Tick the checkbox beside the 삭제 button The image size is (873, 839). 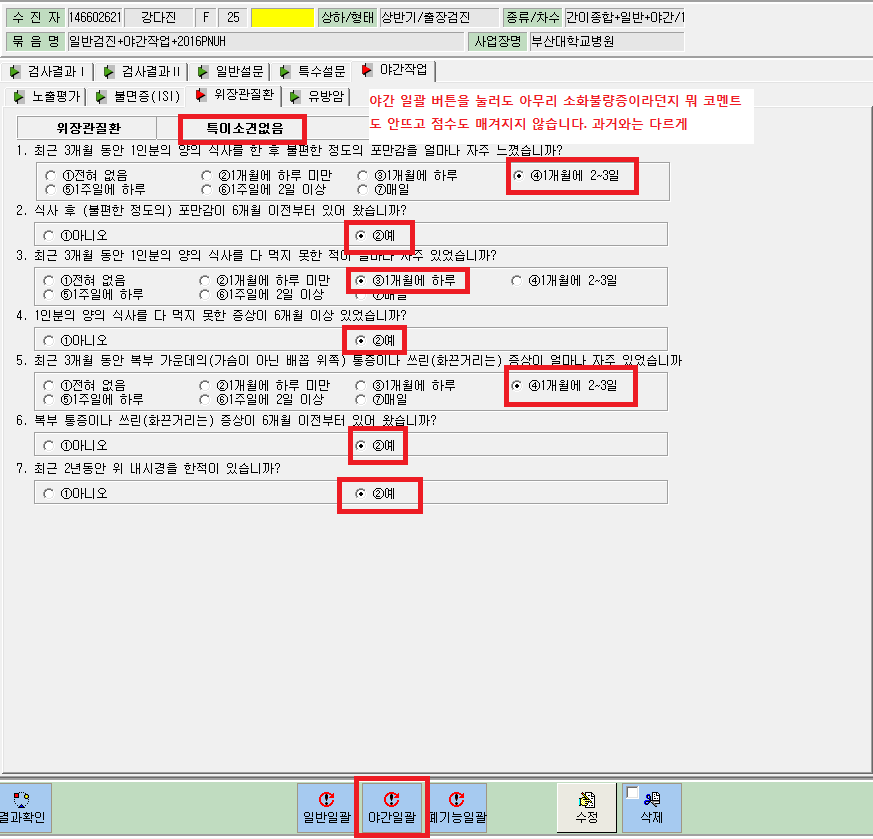coord(632,792)
